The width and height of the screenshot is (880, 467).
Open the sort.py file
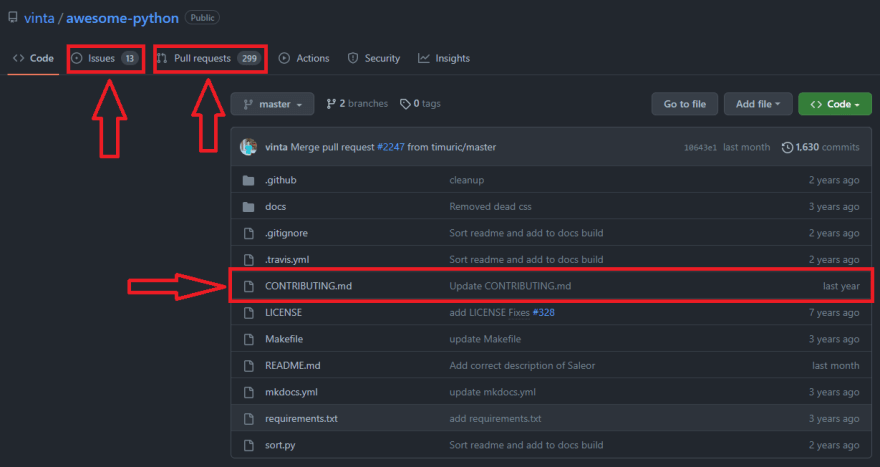pos(280,445)
